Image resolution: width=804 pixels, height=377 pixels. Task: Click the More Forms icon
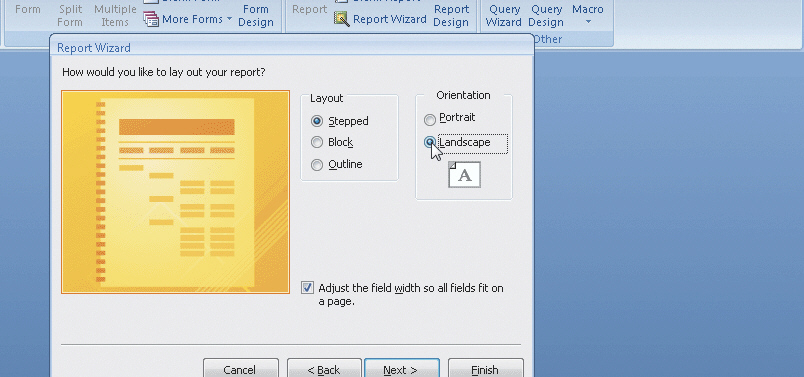click(x=151, y=19)
